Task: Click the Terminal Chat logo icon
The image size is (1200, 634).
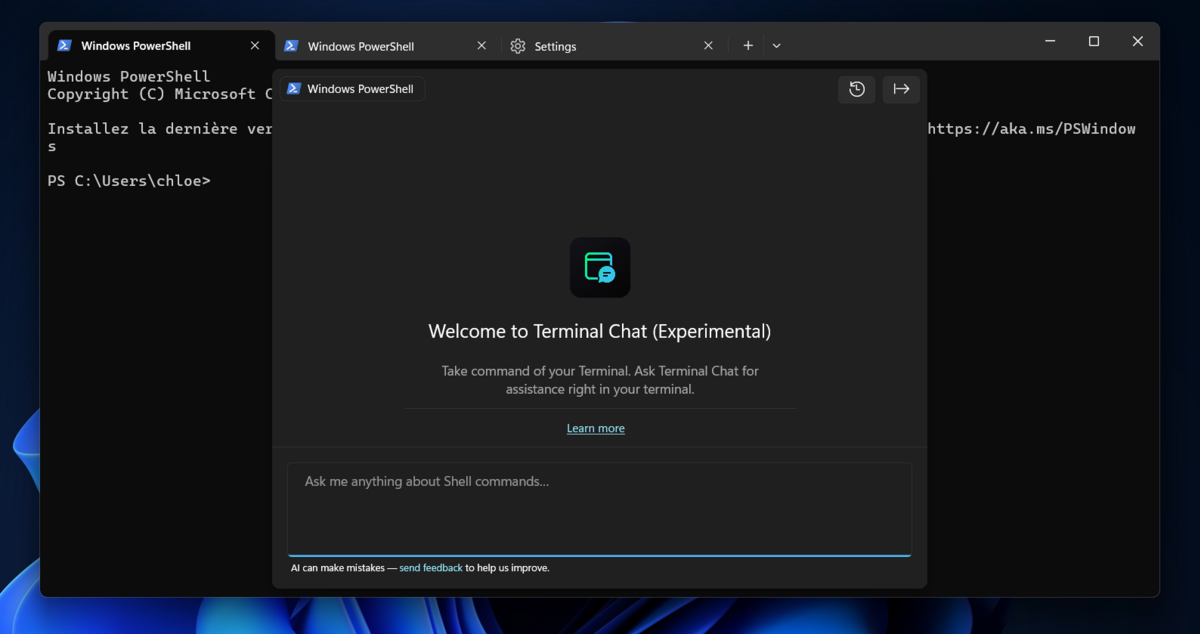Action: [x=600, y=267]
